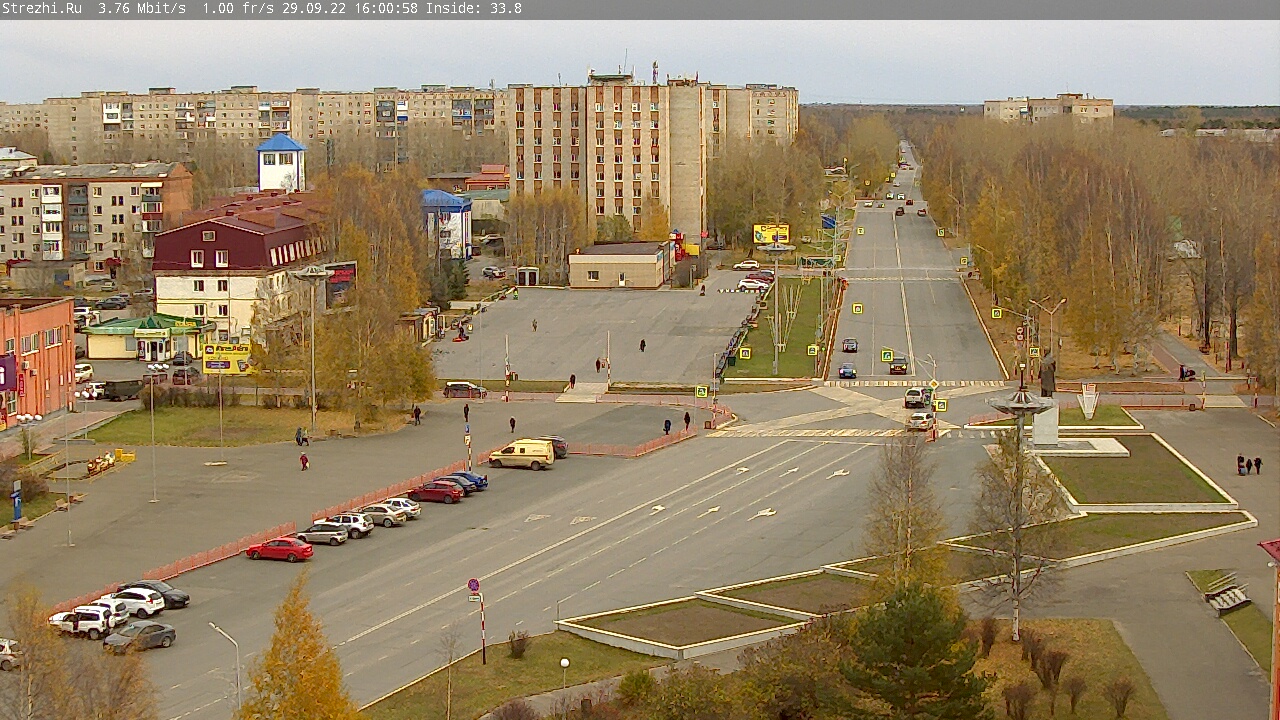This screenshot has width=1280, height=720.
Task: Select the Inside: 33.8 temperature reading
Action: pos(474,8)
